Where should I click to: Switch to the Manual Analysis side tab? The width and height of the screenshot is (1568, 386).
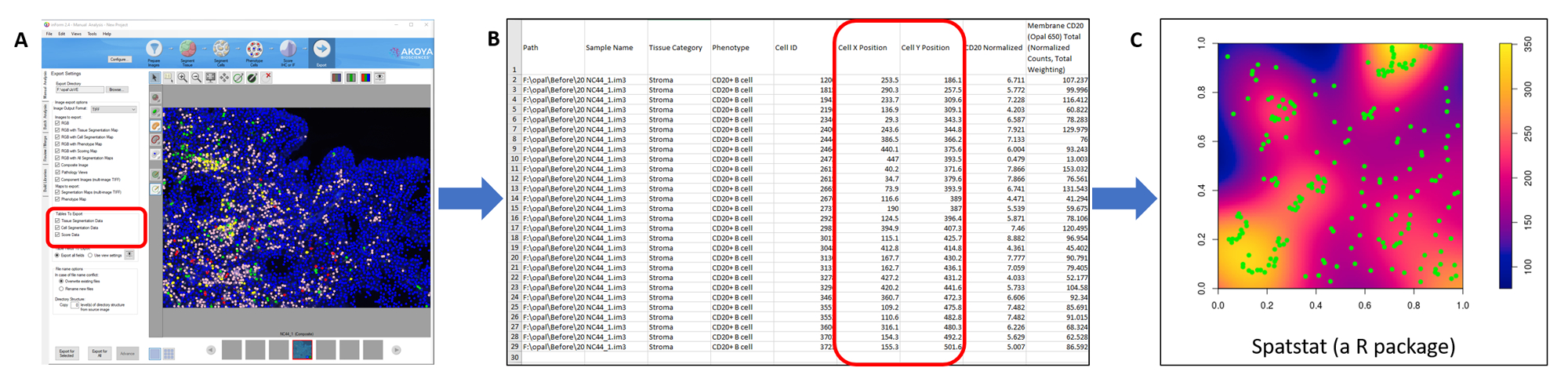[45, 85]
